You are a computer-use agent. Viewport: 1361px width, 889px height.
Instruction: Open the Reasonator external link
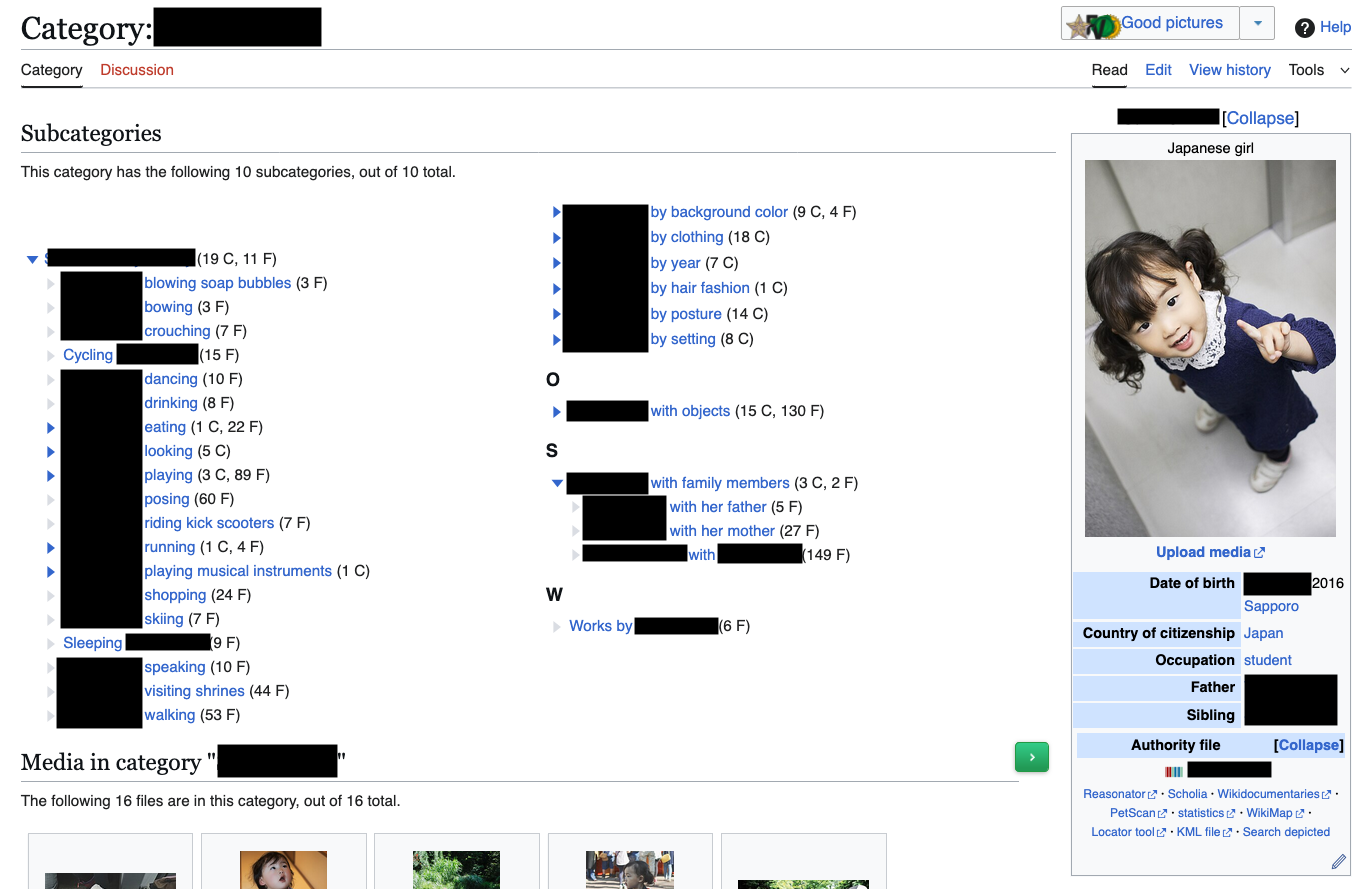(1119, 794)
